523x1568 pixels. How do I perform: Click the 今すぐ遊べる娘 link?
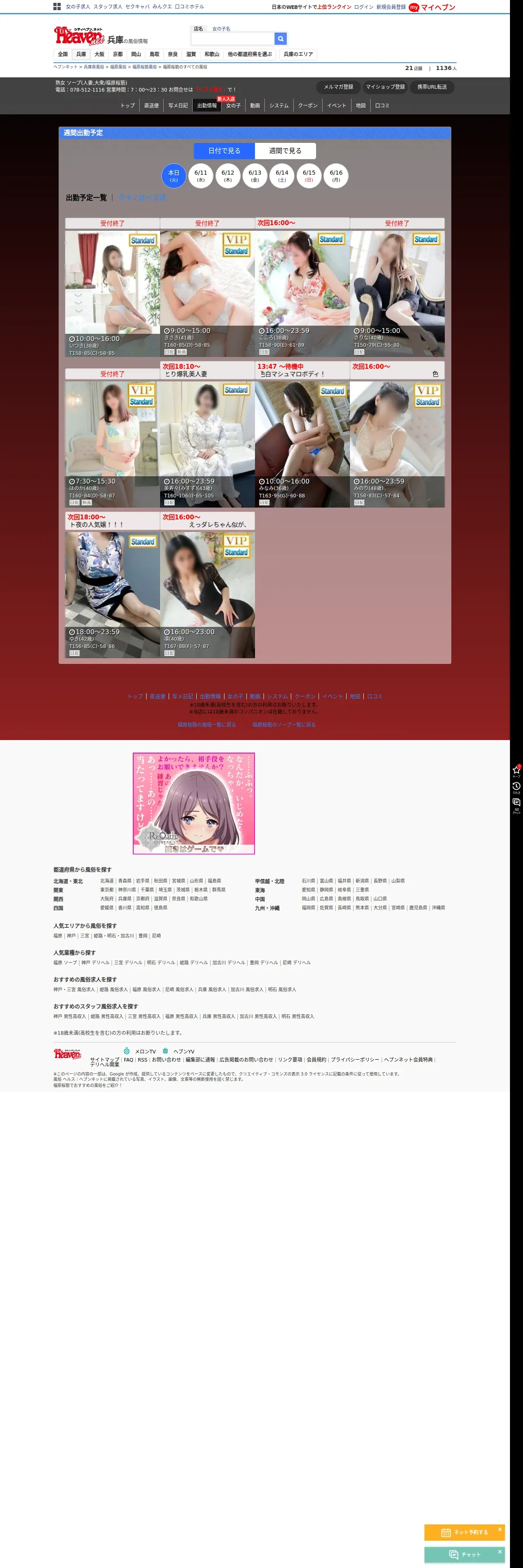(x=142, y=198)
